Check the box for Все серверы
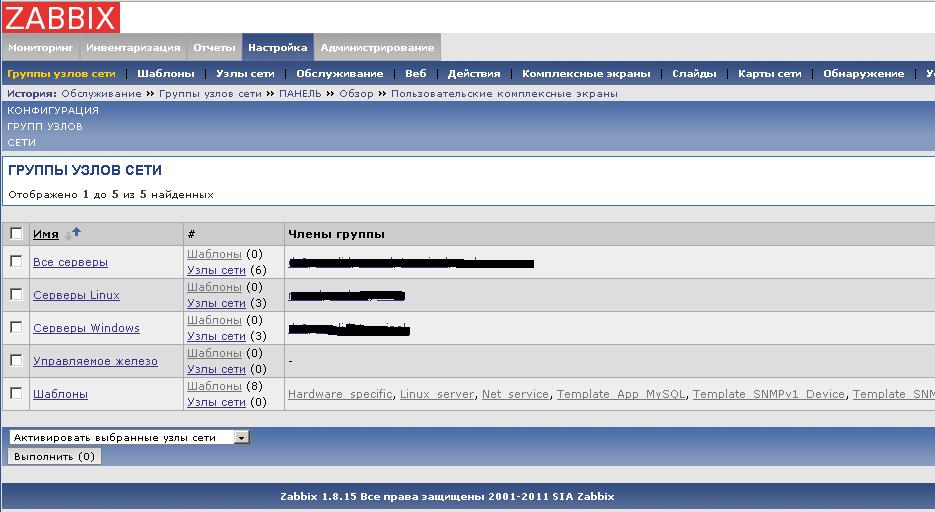The width and height of the screenshot is (935, 512). [16, 262]
